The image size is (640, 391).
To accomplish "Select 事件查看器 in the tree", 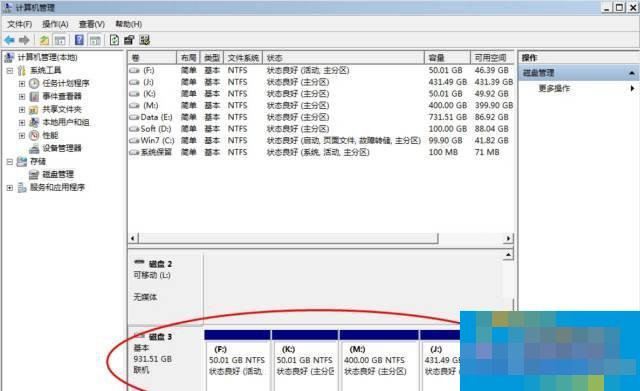I will (x=62, y=96).
